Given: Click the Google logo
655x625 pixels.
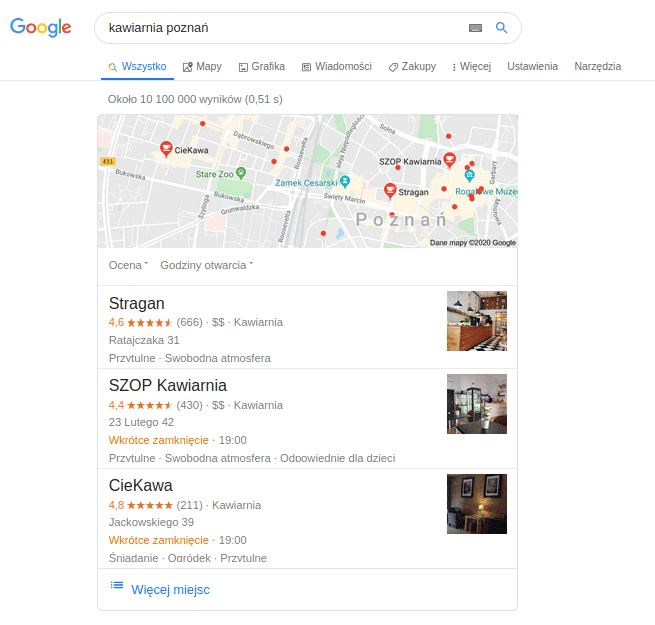Looking at the screenshot, I should (x=41, y=28).
